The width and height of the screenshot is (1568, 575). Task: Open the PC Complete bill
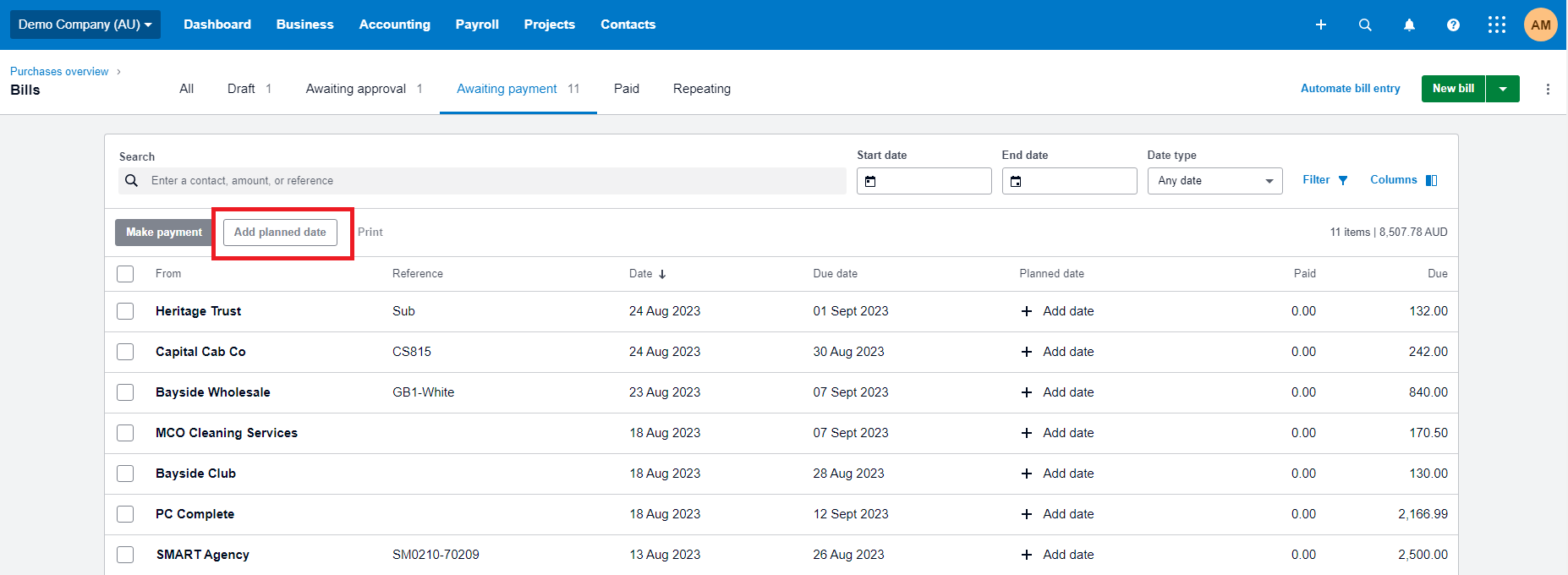pyautogui.click(x=195, y=514)
